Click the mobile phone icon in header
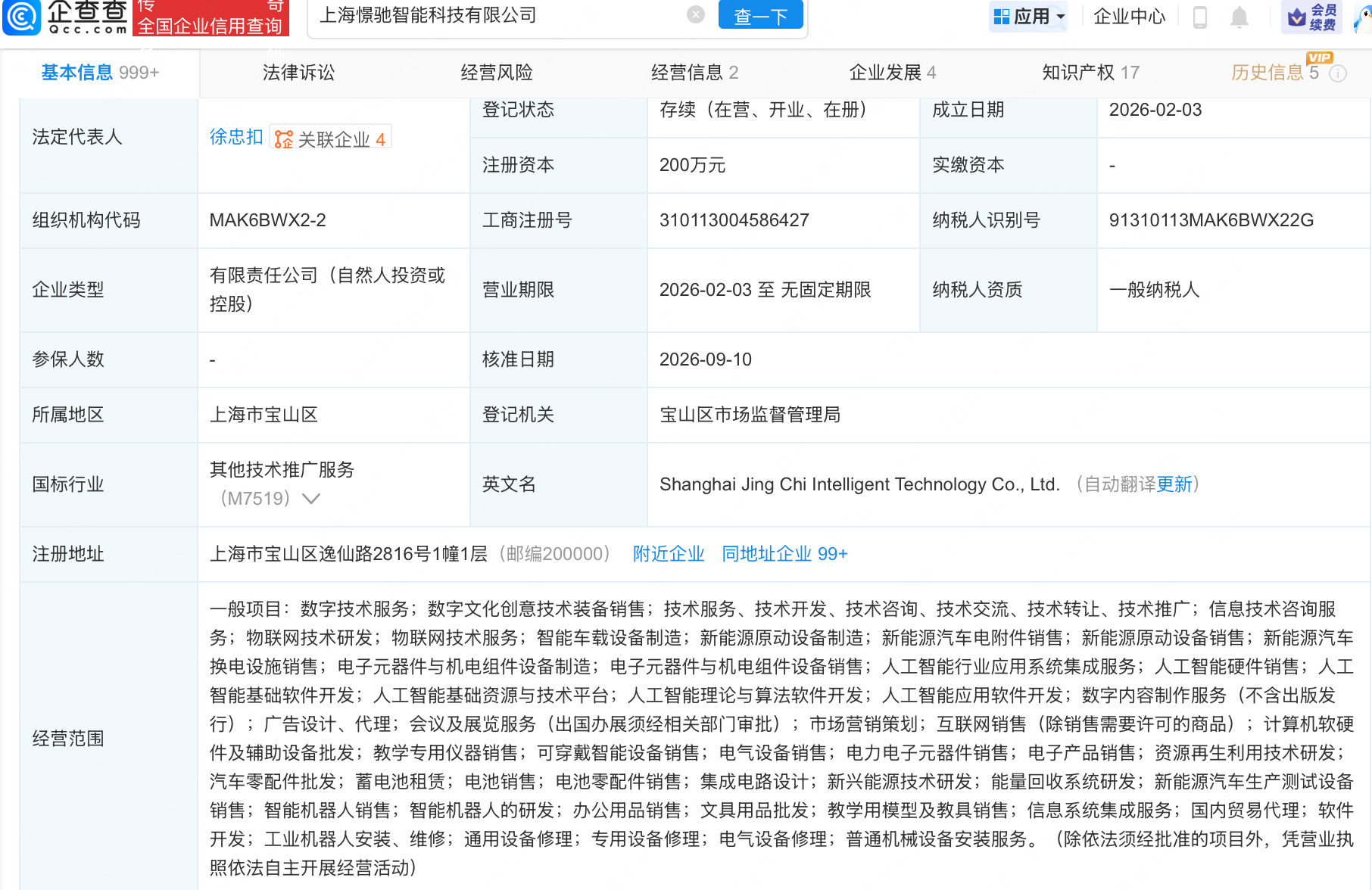 (x=1200, y=17)
